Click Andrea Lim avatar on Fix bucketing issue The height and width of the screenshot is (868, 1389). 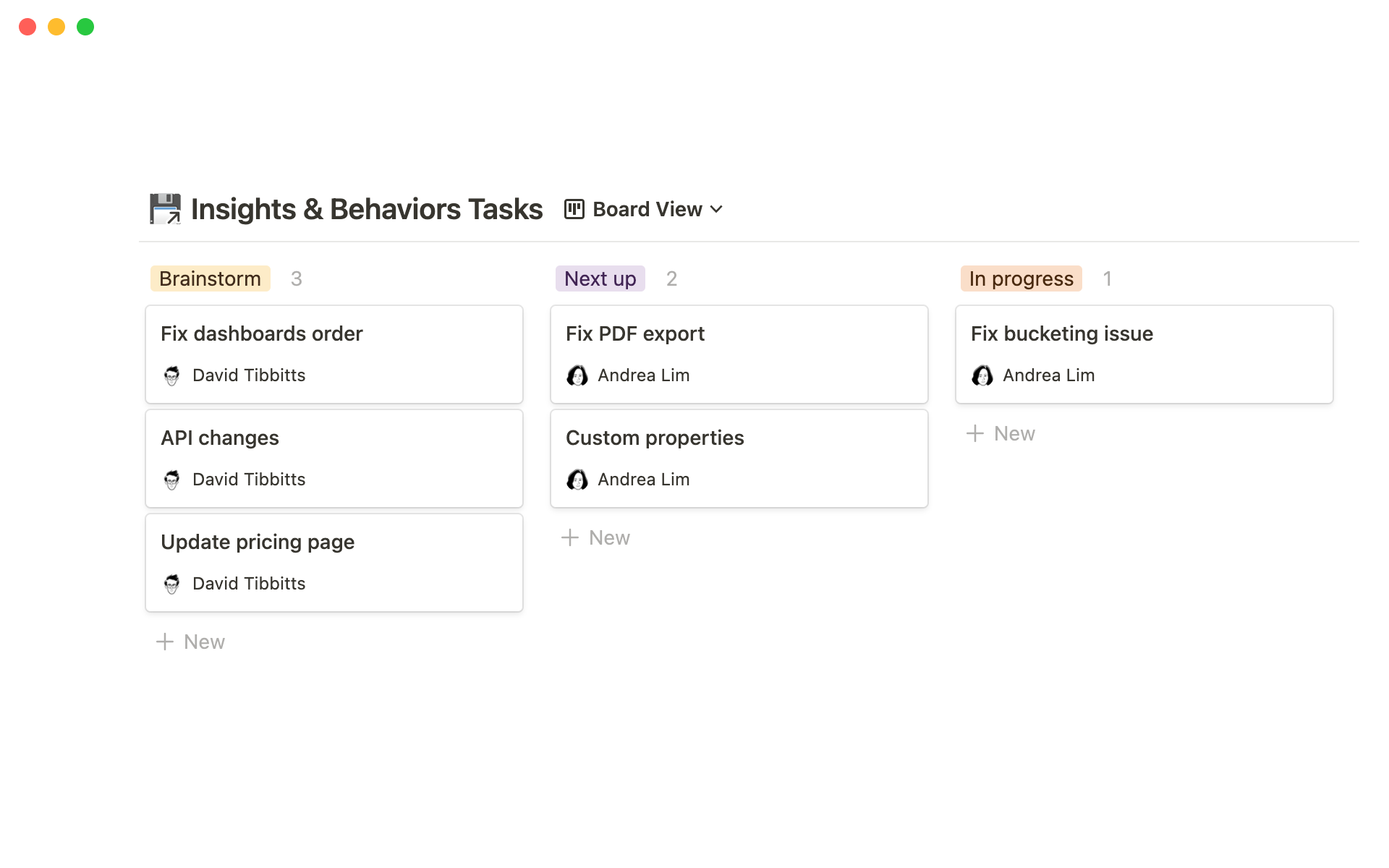click(982, 375)
